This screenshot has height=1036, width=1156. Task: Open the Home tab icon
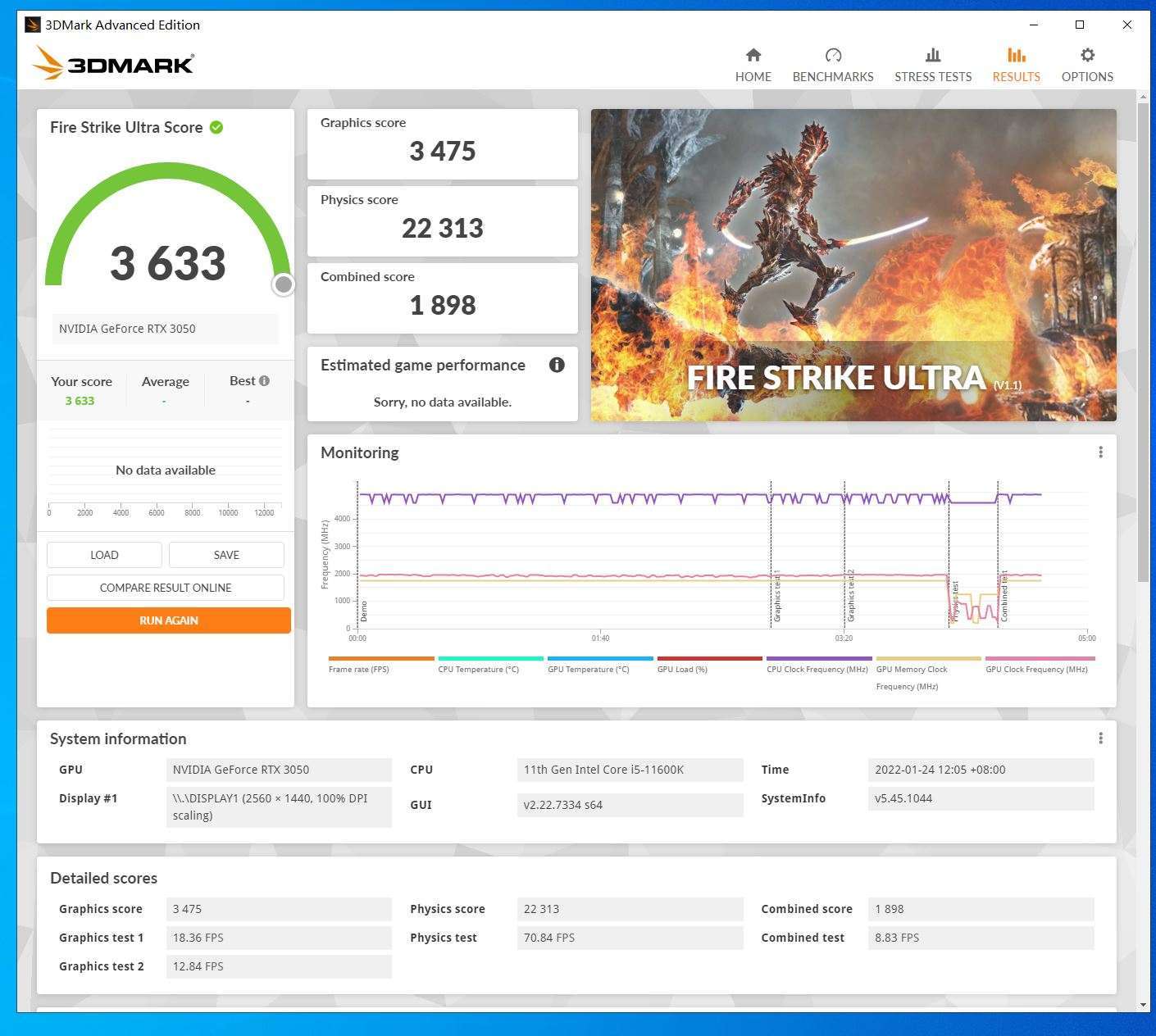coord(753,55)
